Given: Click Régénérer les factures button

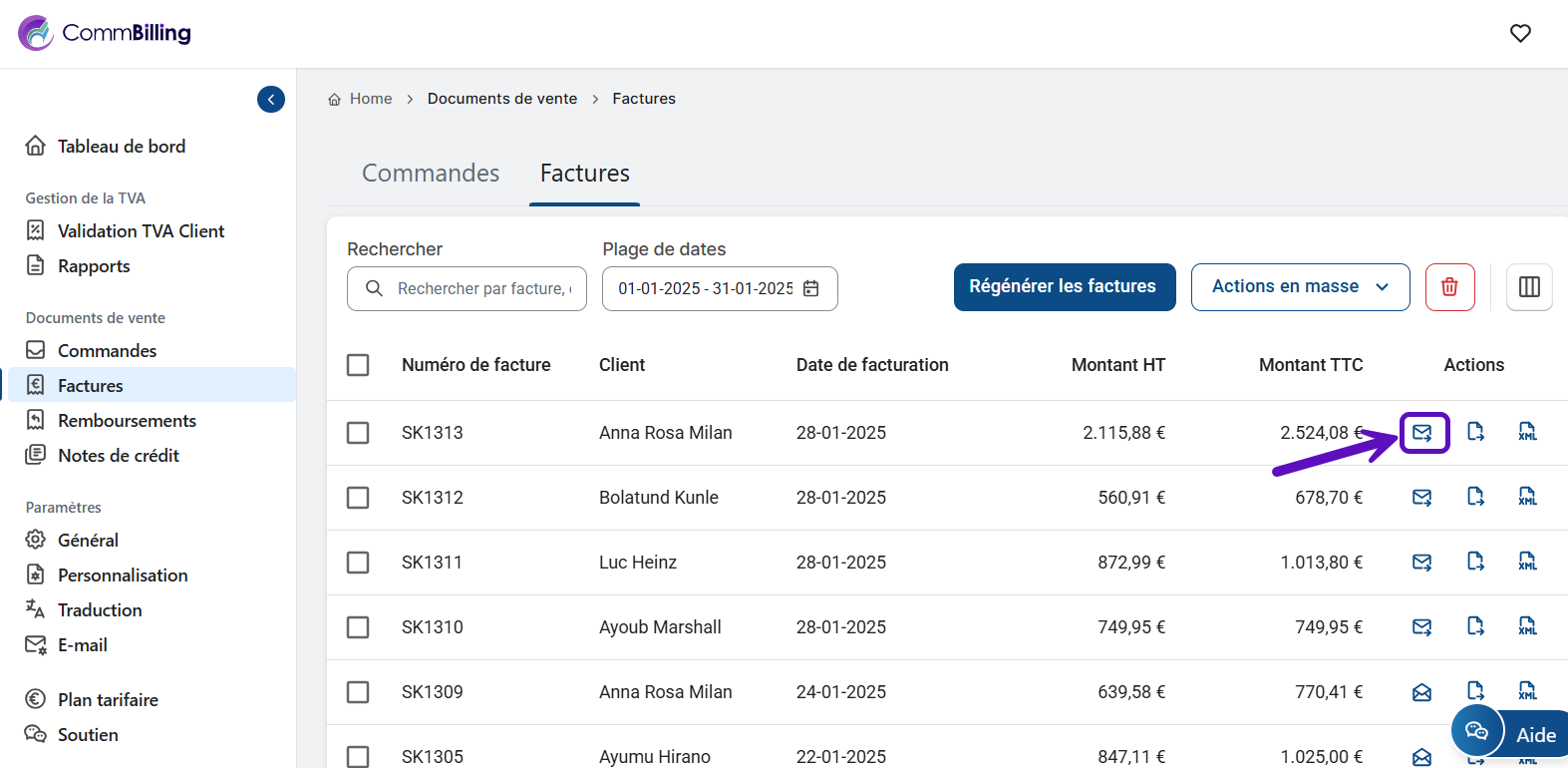Looking at the screenshot, I should [1064, 287].
